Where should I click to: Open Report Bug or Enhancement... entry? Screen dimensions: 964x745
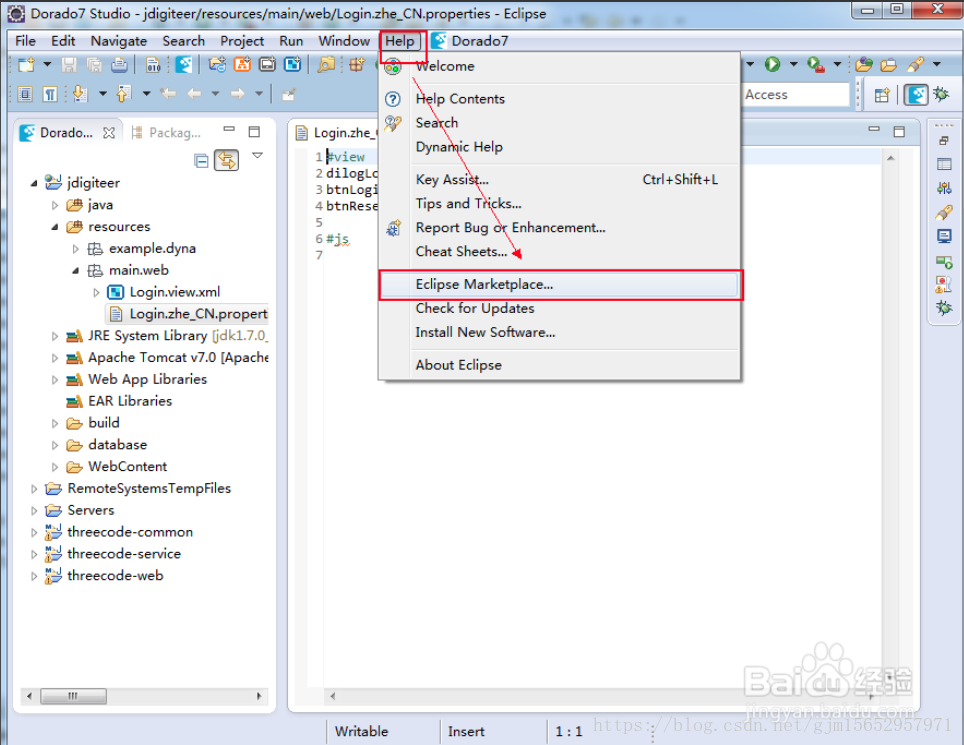[559, 227]
